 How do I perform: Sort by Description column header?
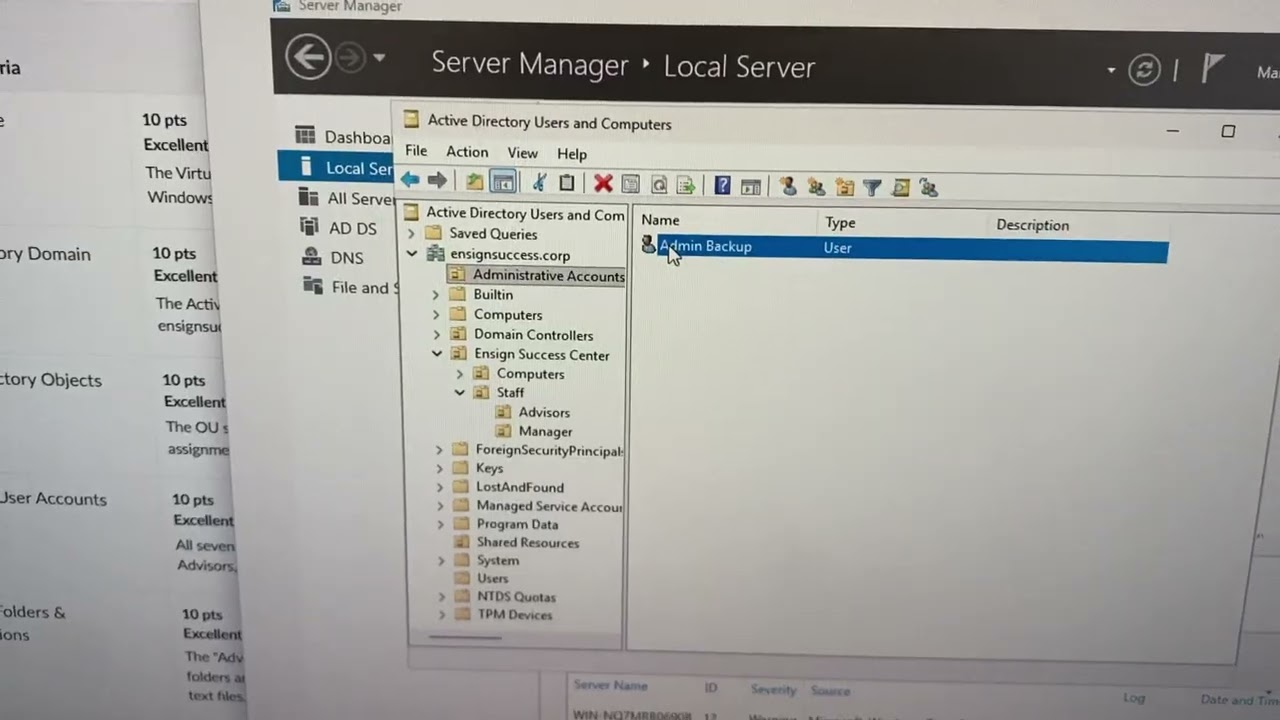tap(1032, 225)
